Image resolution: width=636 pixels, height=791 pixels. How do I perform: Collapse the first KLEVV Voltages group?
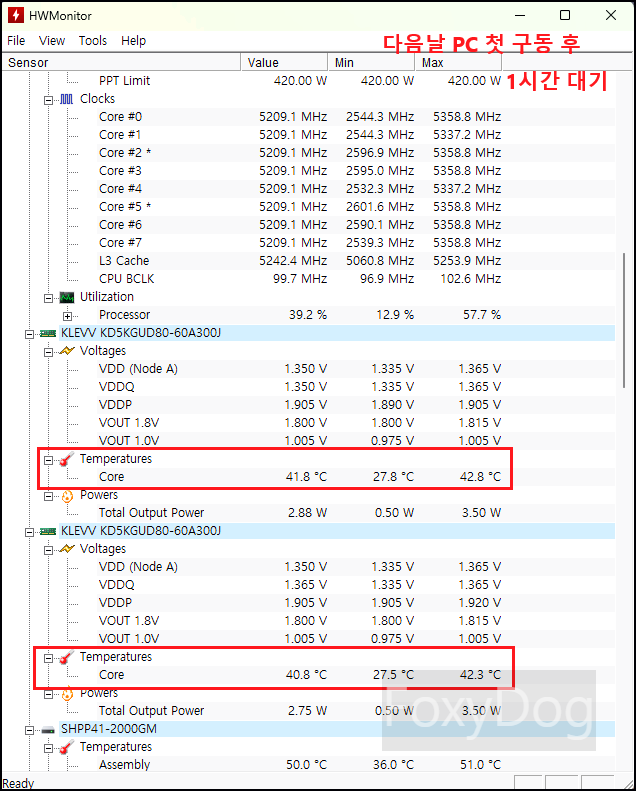(x=48, y=352)
